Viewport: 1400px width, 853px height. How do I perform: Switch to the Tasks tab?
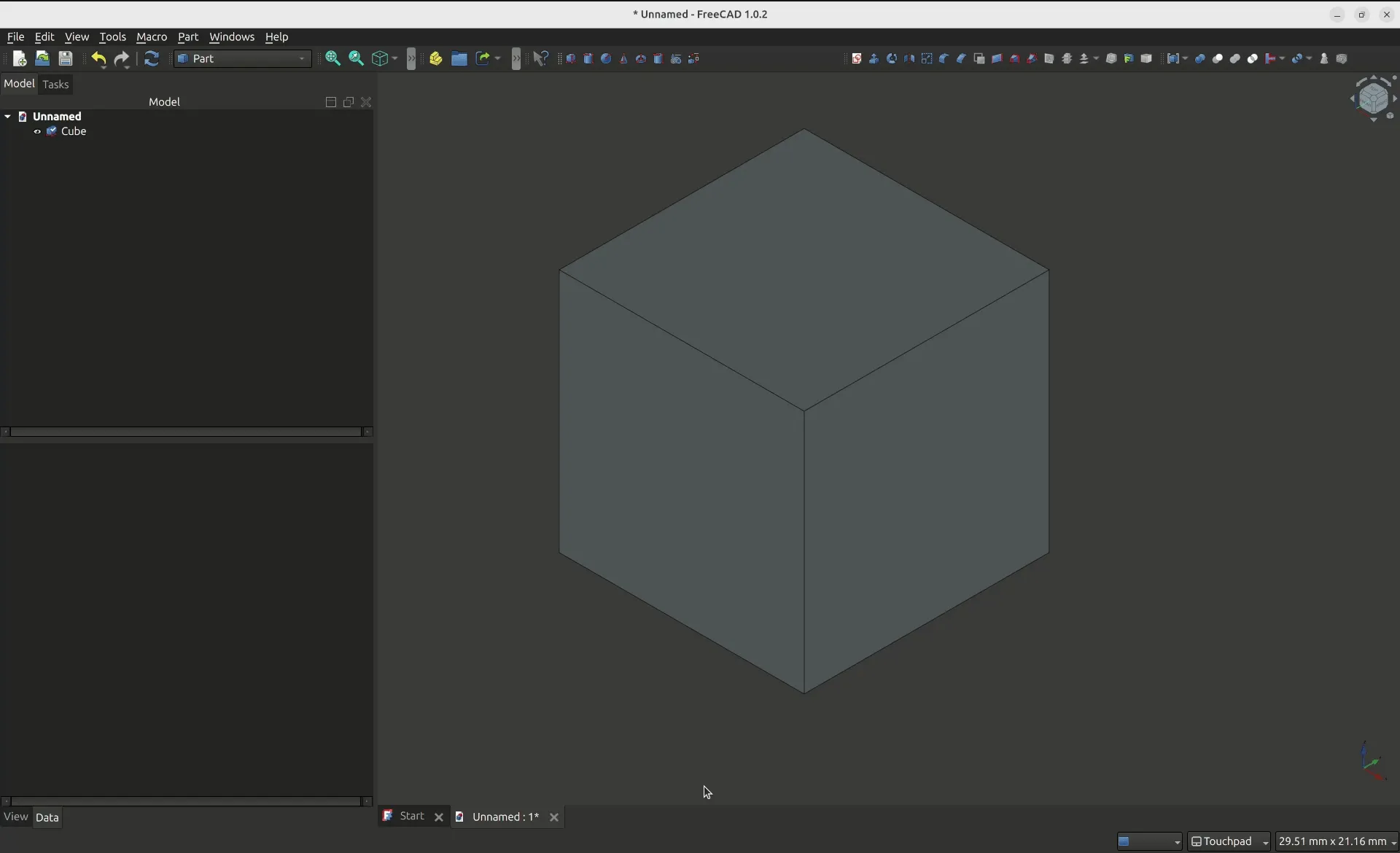(55, 85)
